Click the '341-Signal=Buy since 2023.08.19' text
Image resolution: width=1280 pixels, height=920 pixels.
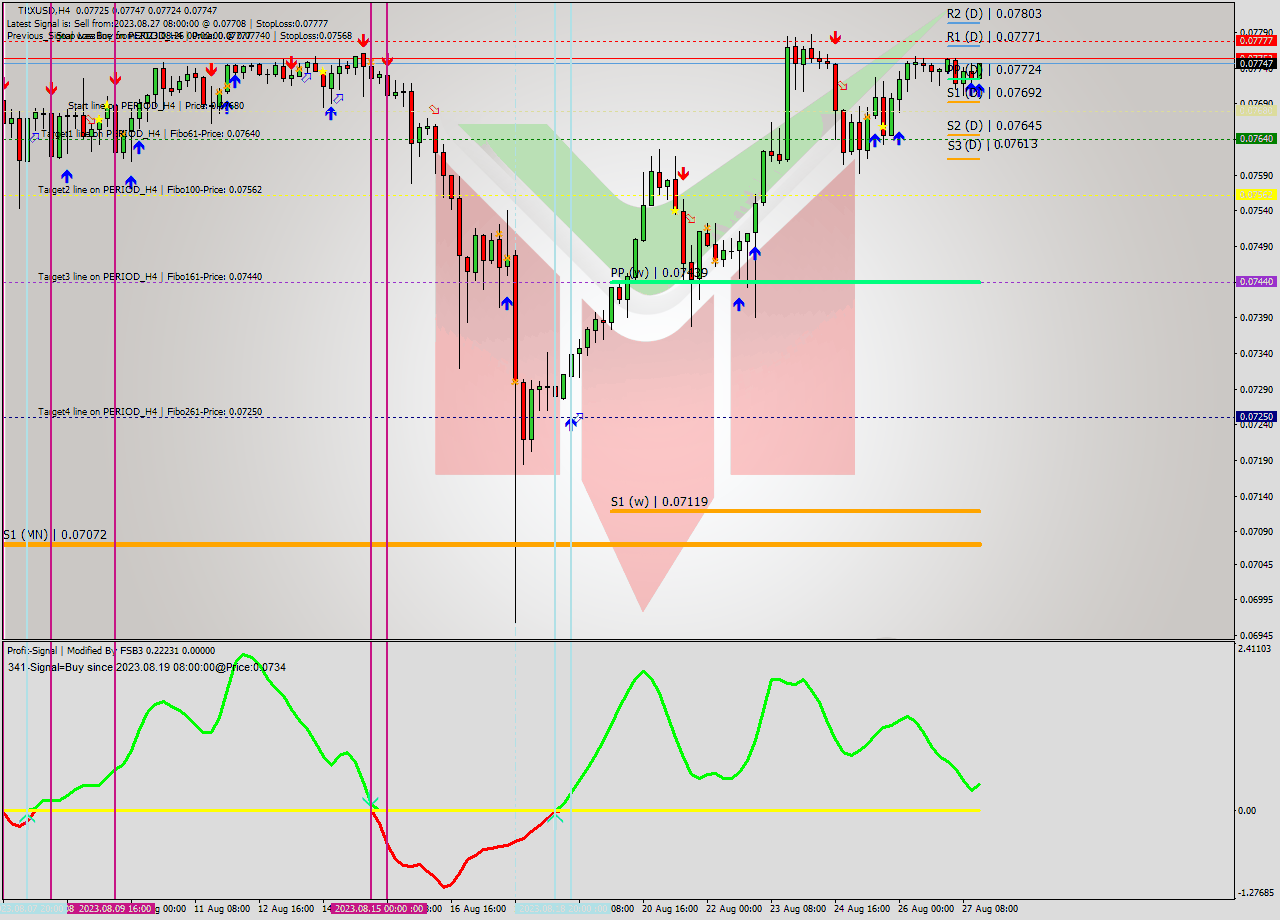coord(146,667)
